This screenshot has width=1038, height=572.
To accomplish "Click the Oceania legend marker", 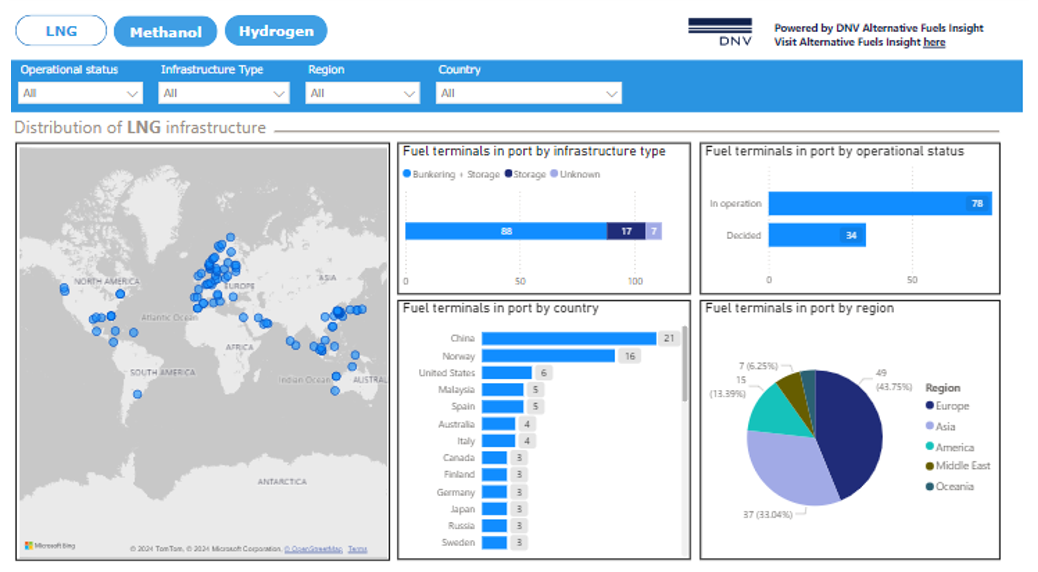I will click(930, 487).
